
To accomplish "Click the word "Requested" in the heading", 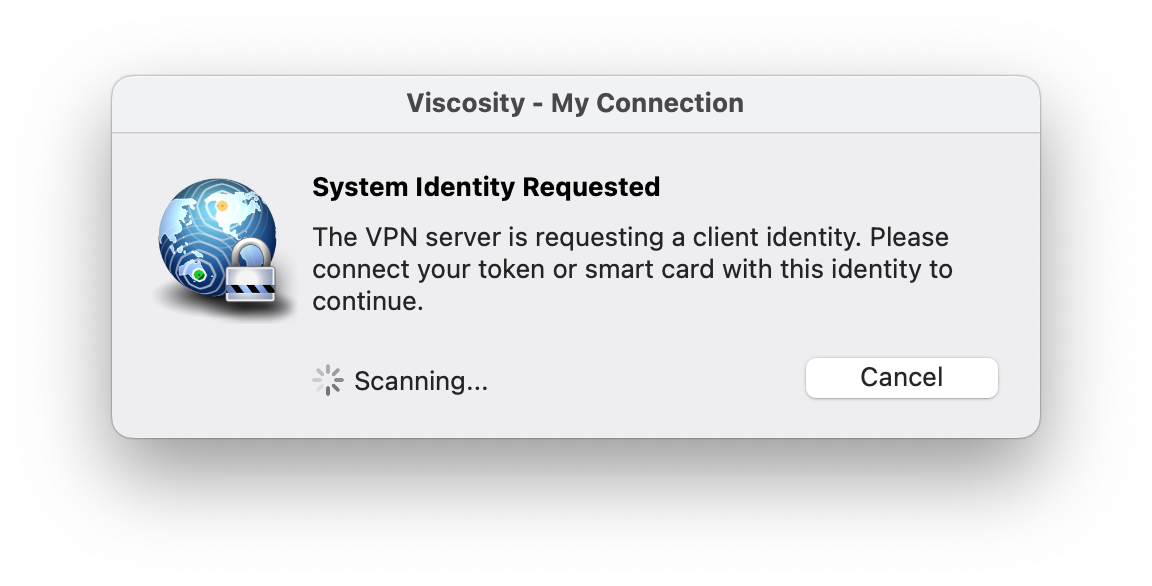I will click(591, 187).
